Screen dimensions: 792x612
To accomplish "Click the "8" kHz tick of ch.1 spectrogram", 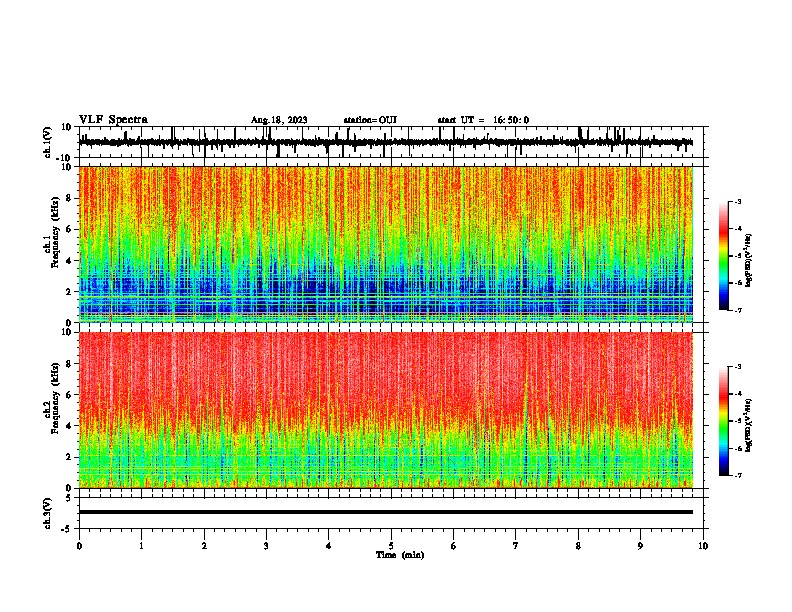I will tap(69, 198).
